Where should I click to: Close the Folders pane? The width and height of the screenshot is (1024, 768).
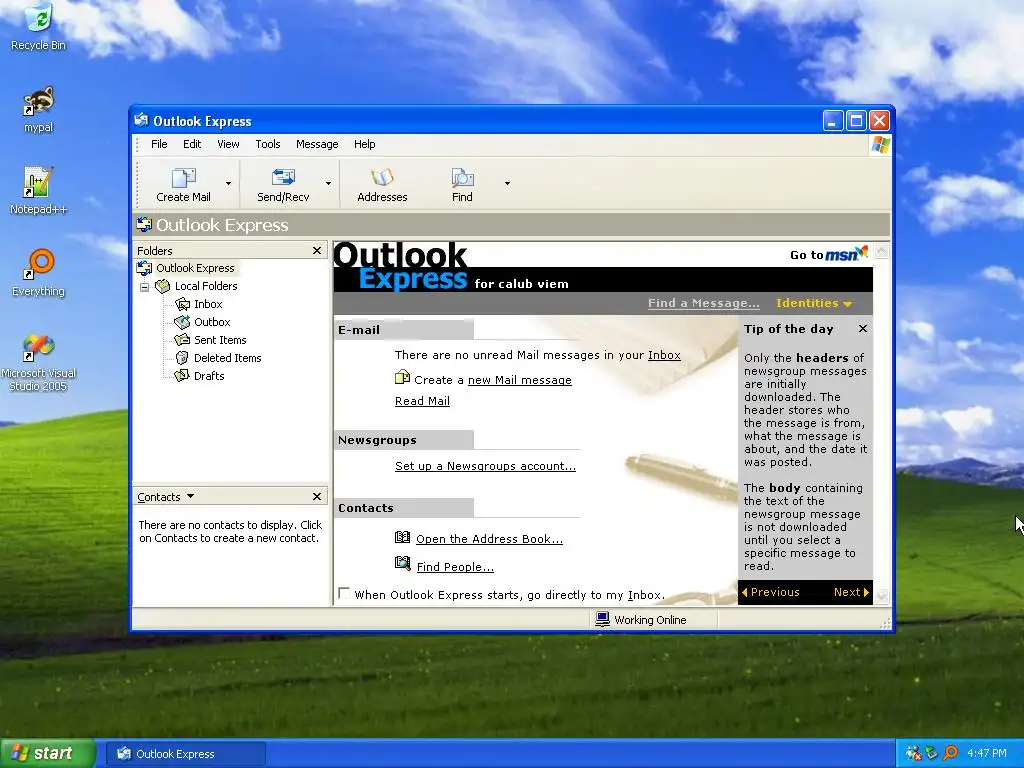coord(317,251)
